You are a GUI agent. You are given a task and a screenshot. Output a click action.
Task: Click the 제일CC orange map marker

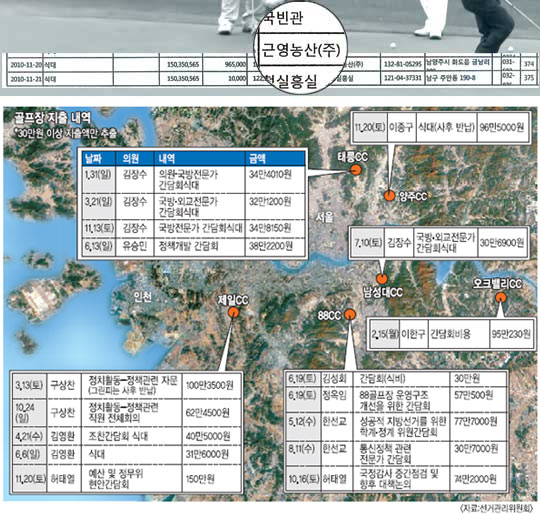pyautogui.click(x=233, y=313)
